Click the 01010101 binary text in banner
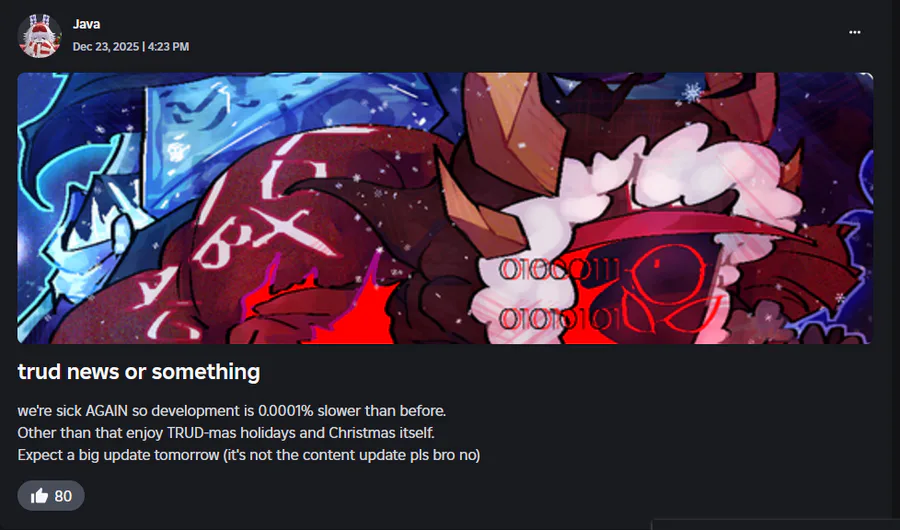 (x=560, y=319)
